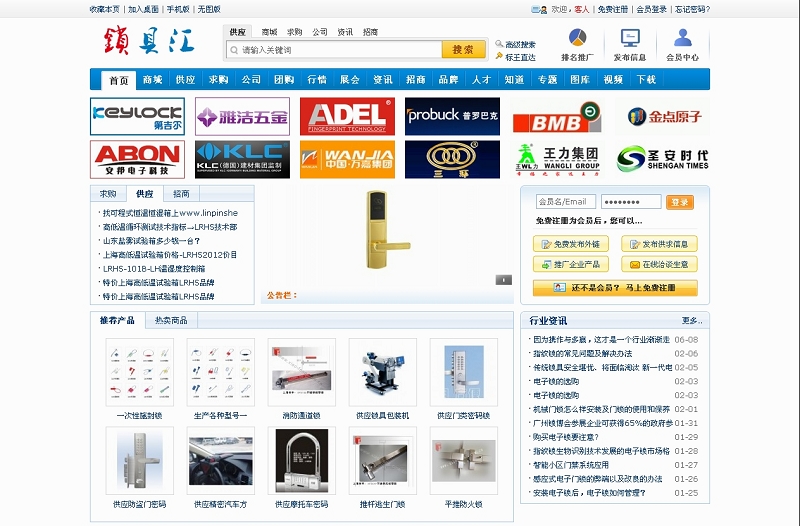Open 品牌 in the main navigation bar
Viewport: 800px width, 526px height.
(449, 80)
